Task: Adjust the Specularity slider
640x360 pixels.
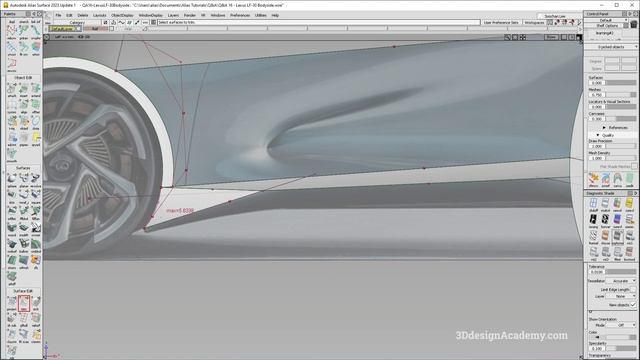Action: [x=620, y=349]
